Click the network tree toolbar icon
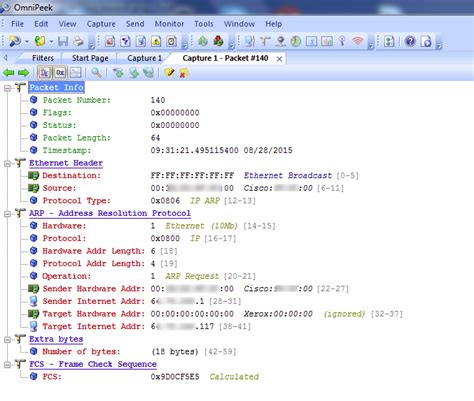The width and height of the screenshot is (474, 401). (265, 41)
